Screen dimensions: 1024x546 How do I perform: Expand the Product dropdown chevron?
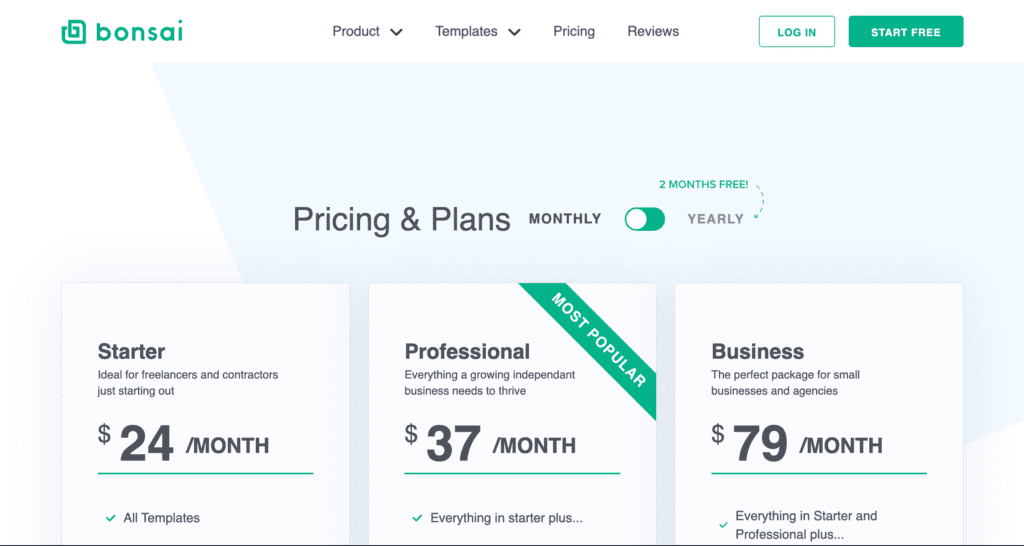(x=396, y=32)
